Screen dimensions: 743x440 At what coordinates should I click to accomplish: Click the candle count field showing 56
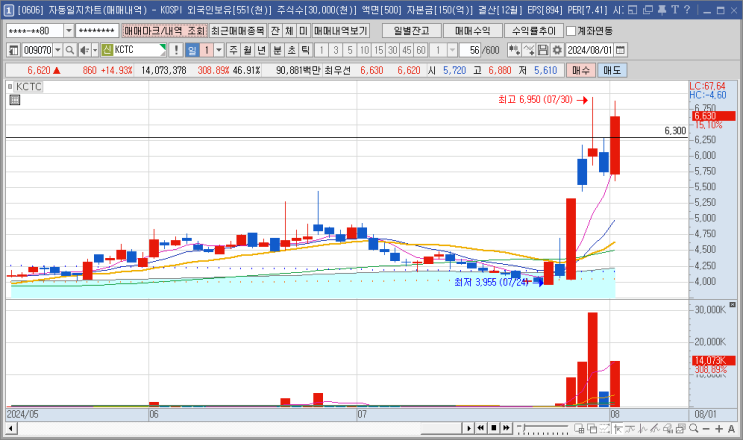(470, 50)
